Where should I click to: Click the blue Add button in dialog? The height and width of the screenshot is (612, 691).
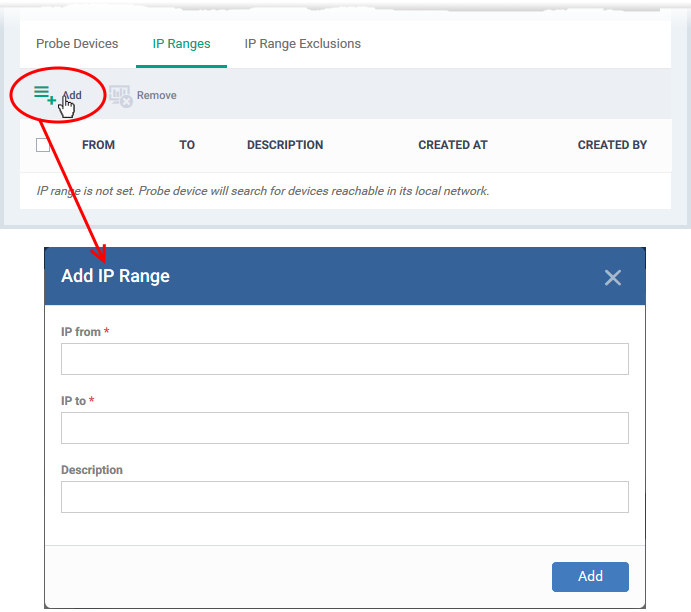(x=590, y=576)
